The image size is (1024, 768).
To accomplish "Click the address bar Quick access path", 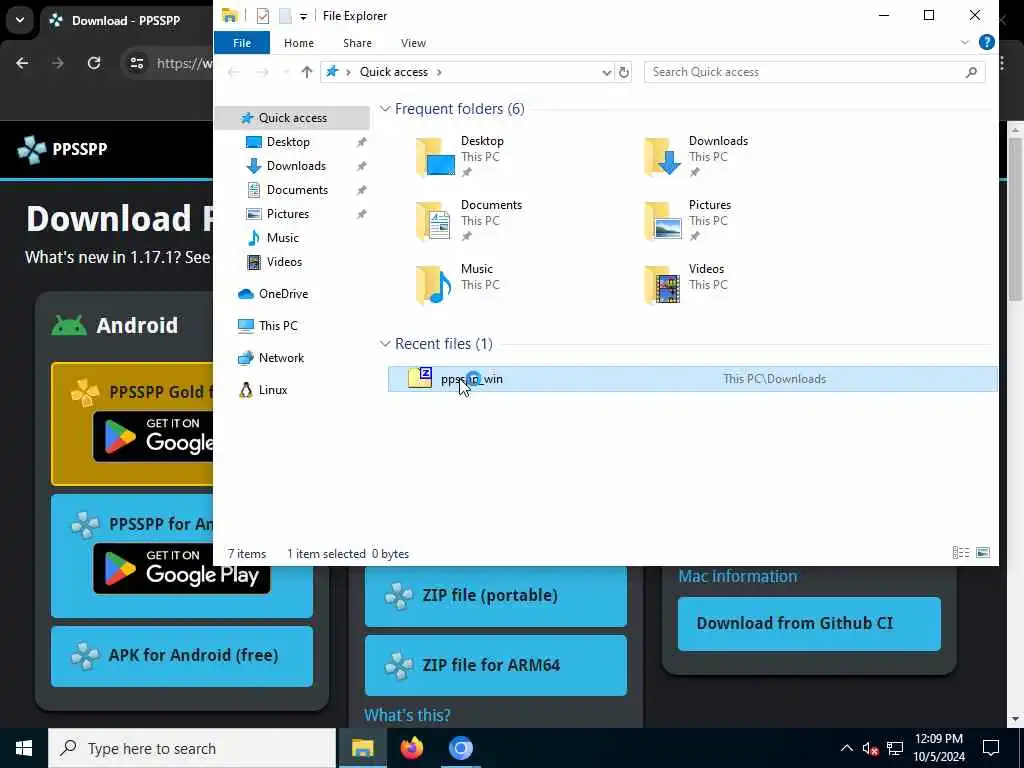I will [394, 72].
